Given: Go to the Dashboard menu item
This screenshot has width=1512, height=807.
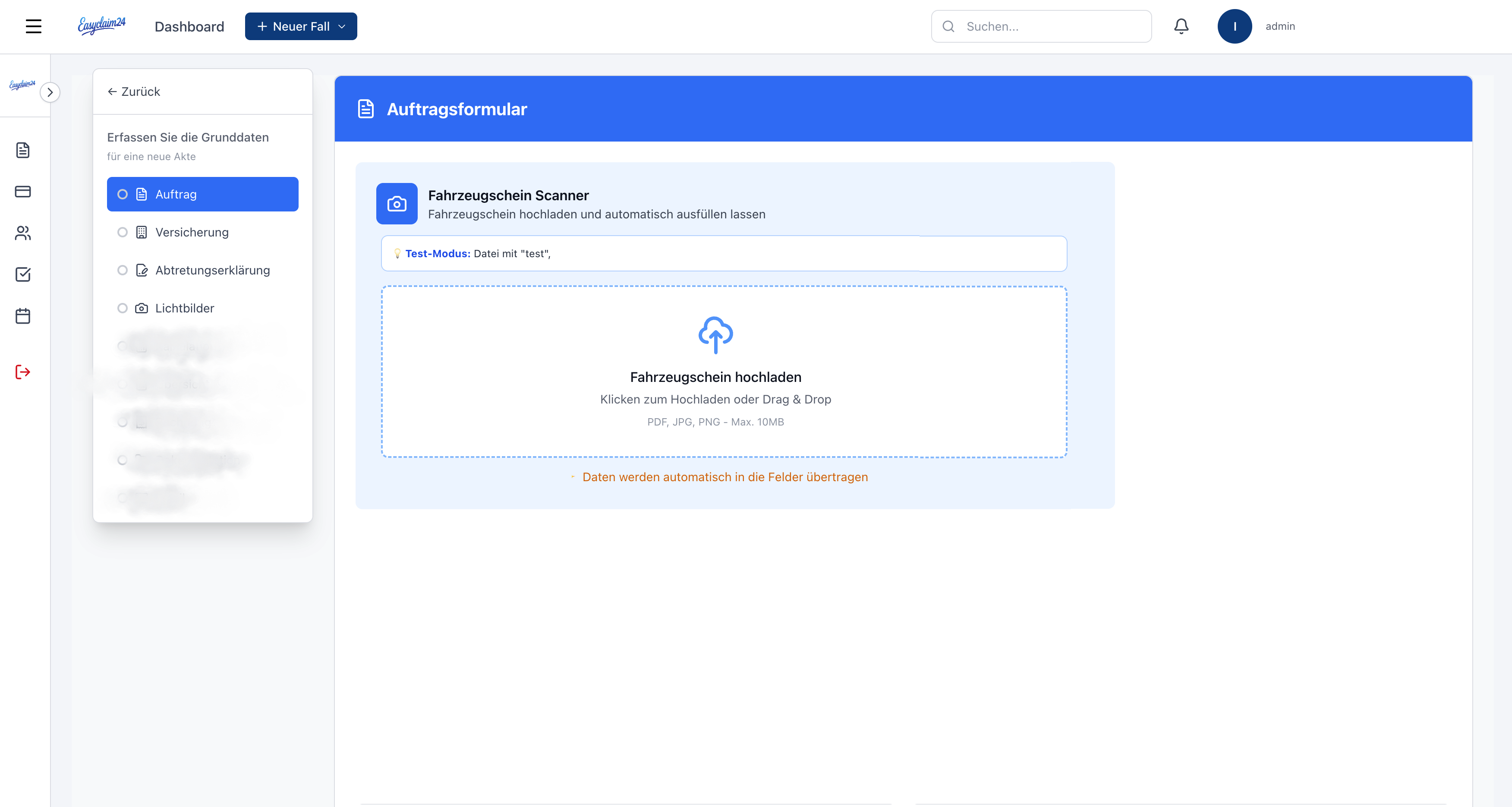Looking at the screenshot, I should [189, 26].
